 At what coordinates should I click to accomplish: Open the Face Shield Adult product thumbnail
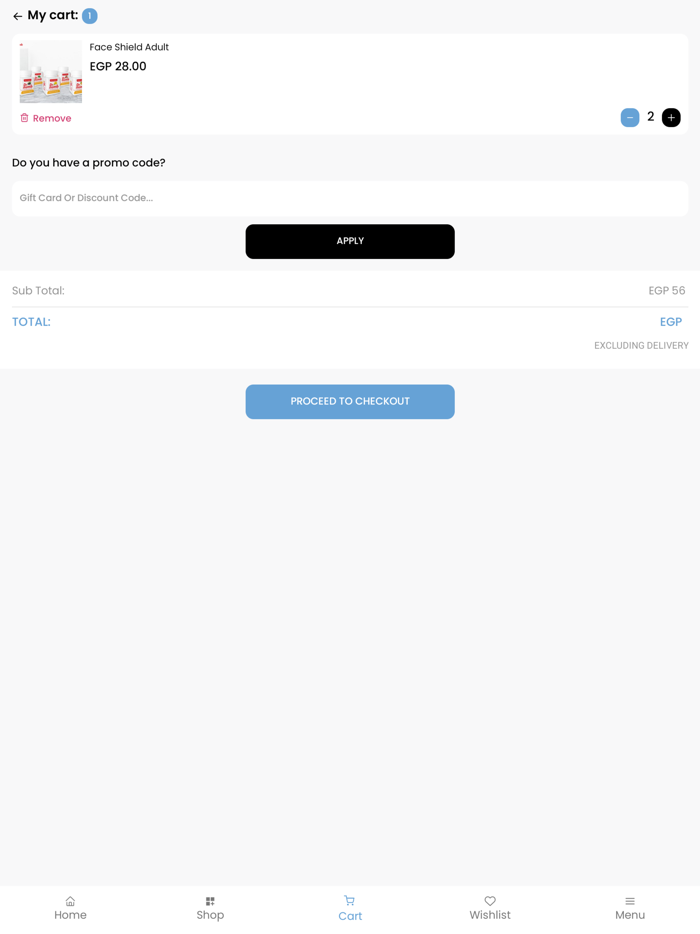click(51, 71)
